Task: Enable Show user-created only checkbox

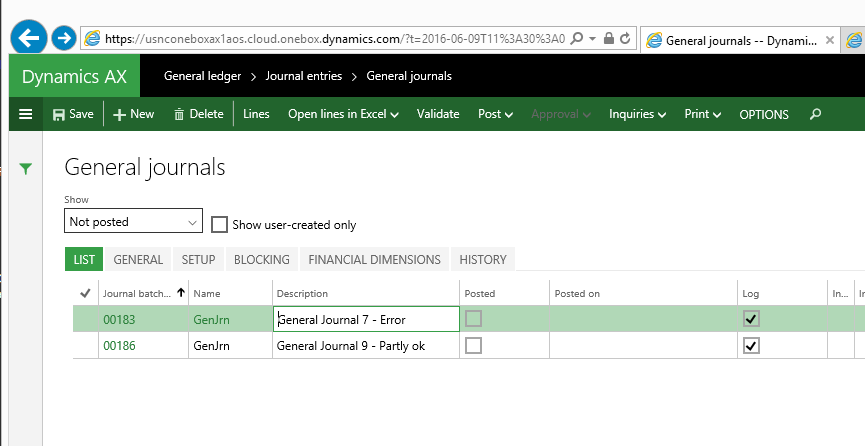Action: point(220,224)
